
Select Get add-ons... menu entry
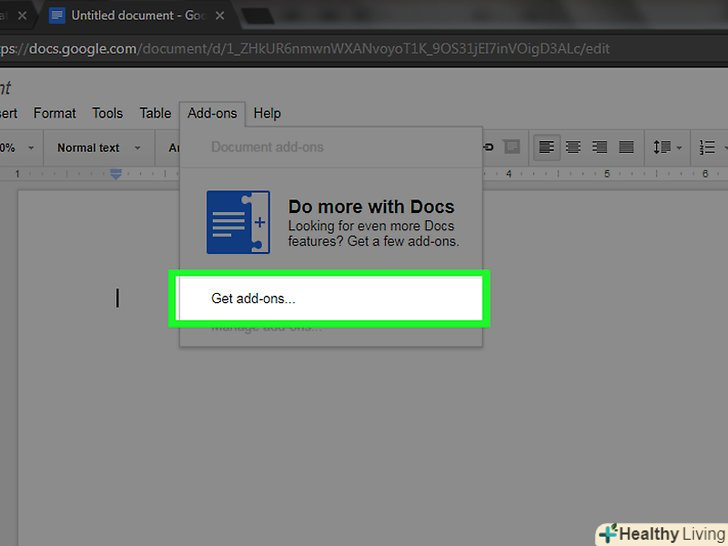point(331,298)
